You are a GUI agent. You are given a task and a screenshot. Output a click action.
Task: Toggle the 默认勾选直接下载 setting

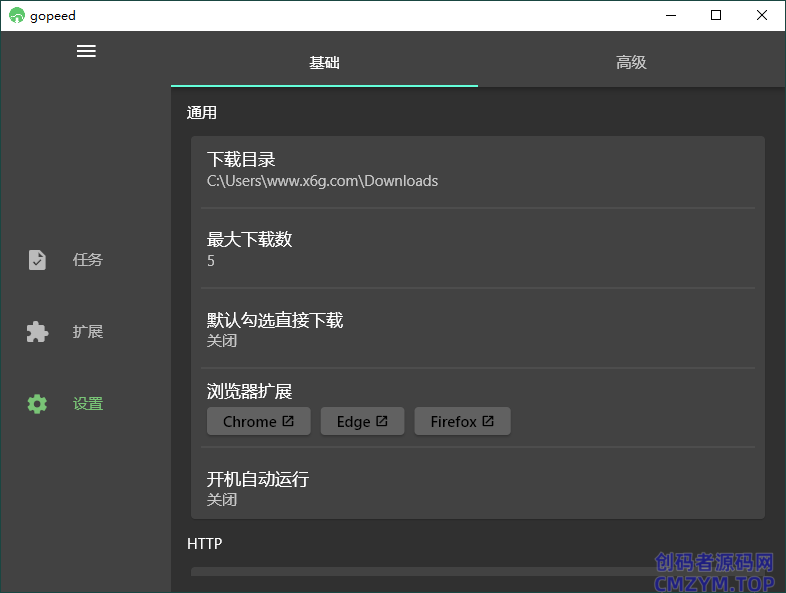[x=477, y=329]
